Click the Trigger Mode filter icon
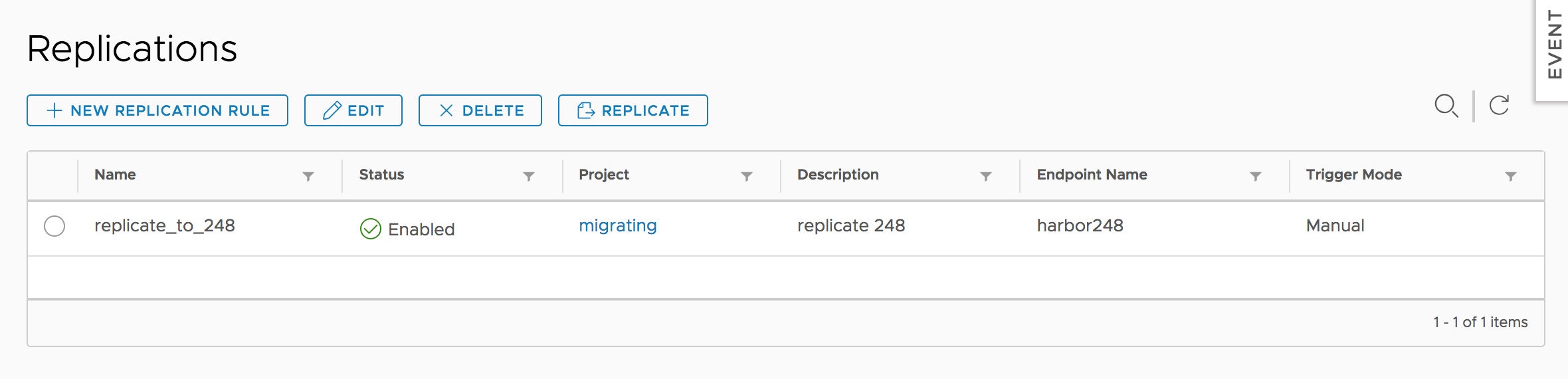 click(x=1511, y=176)
